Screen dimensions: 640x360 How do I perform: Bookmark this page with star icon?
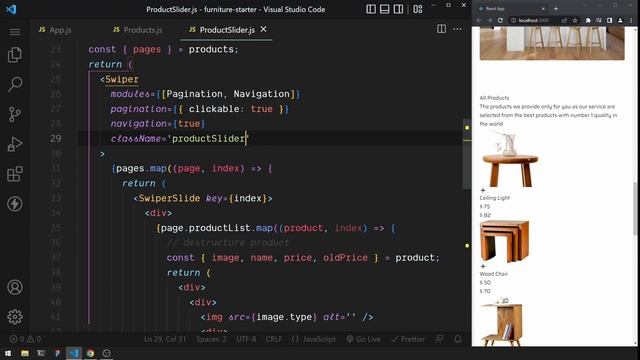(x=575, y=20)
